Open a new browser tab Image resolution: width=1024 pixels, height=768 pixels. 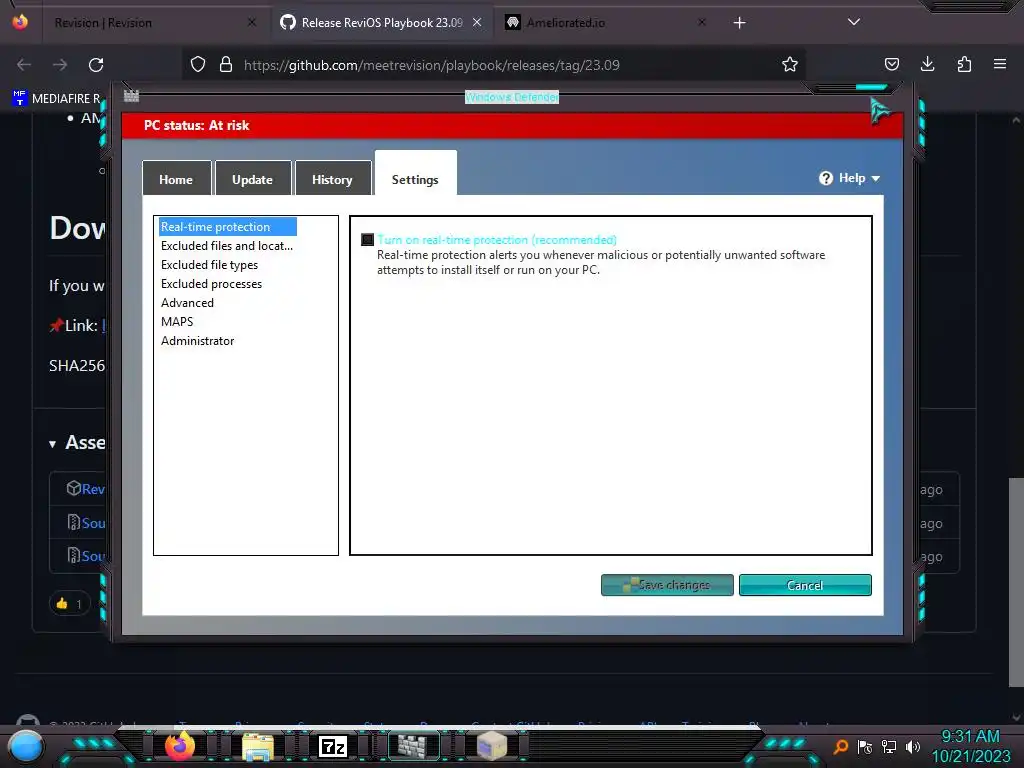click(739, 23)
